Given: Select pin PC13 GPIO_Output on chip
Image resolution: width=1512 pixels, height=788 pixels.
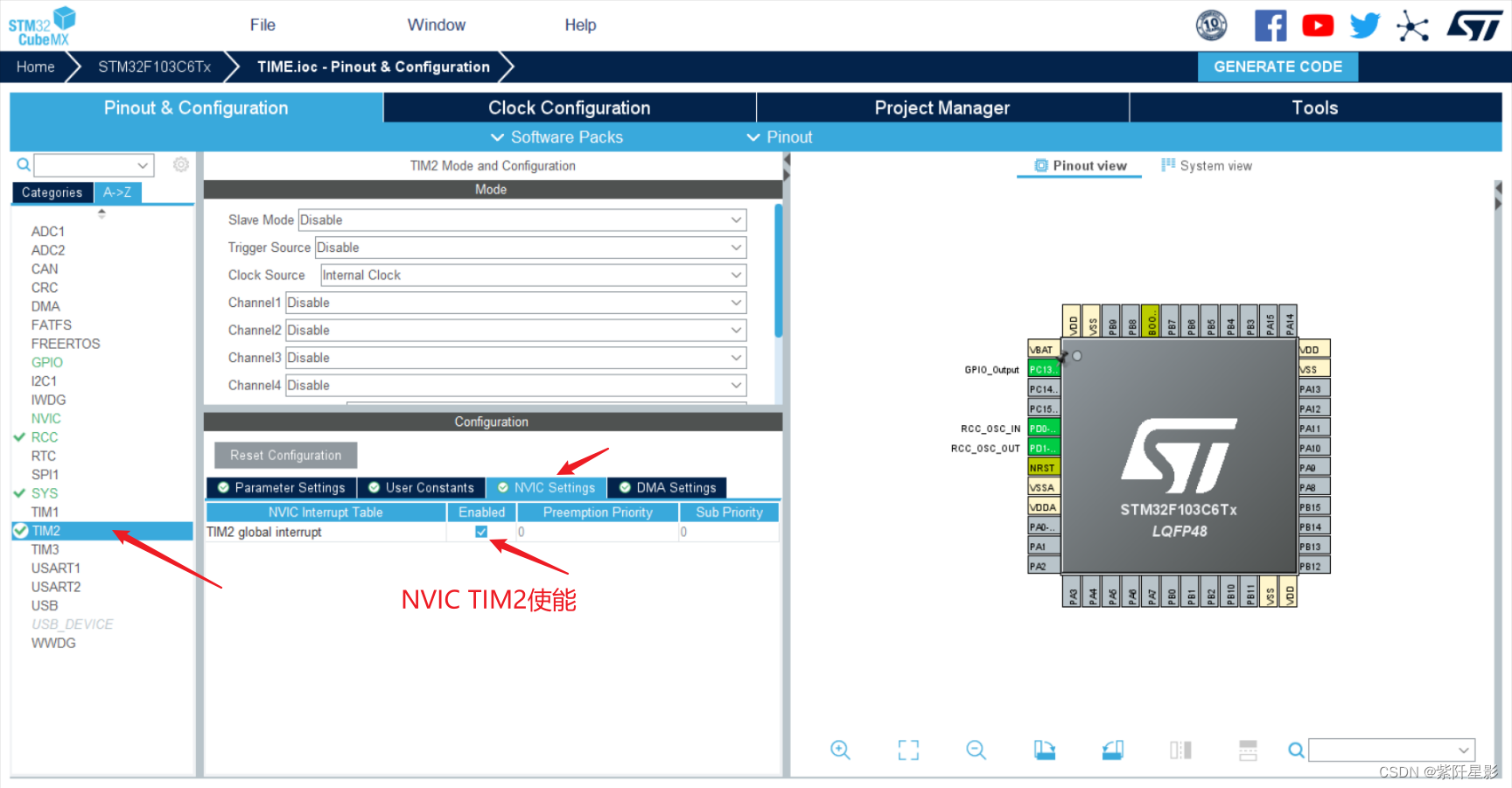Looking at the screenshot, I should [x=1044, y=369].
